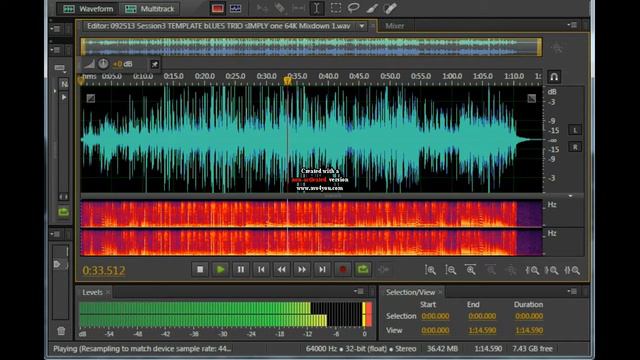Click the green loop icon in left panel
The width and height of the screenshot is (640, 360).
coord(63,211)
